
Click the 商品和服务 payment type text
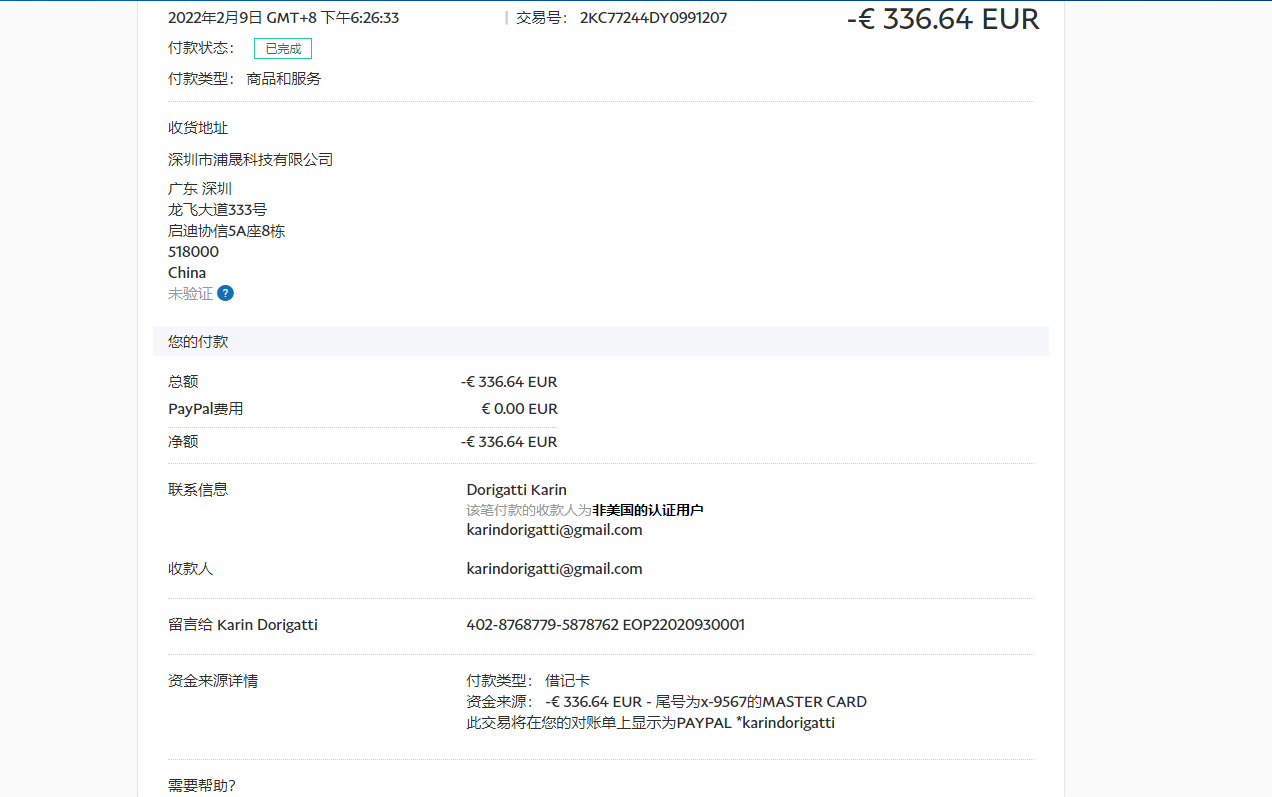pyautogui.click(x=284, y=78)
